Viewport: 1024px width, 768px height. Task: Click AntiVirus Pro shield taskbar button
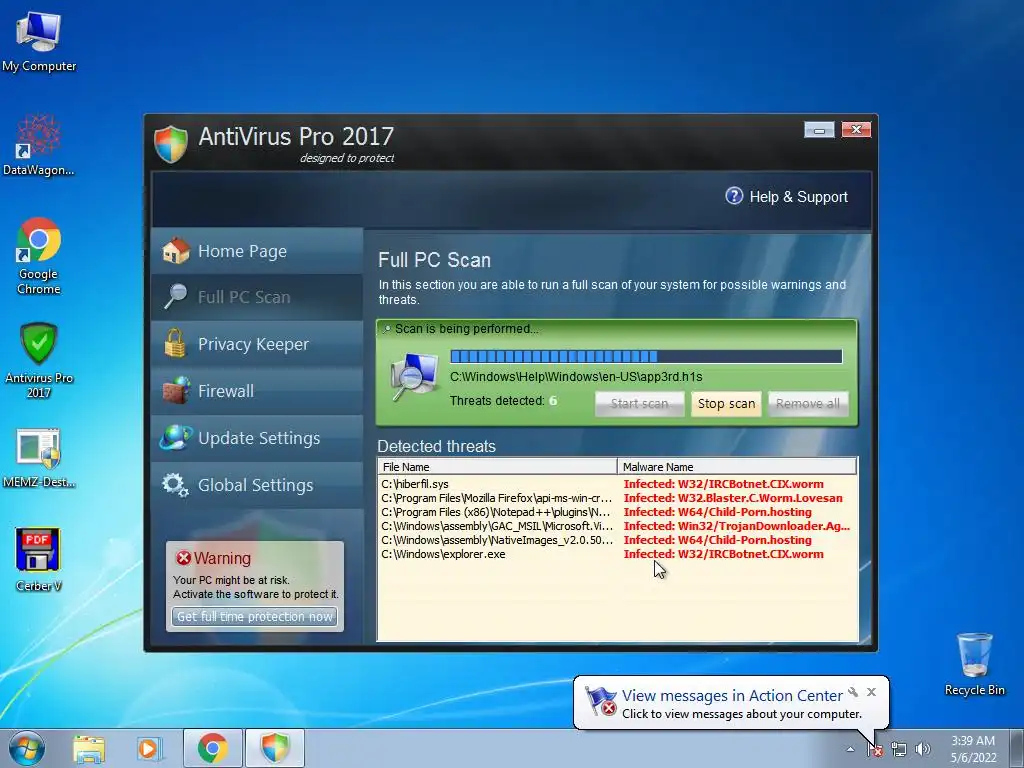tap(275, 748)
